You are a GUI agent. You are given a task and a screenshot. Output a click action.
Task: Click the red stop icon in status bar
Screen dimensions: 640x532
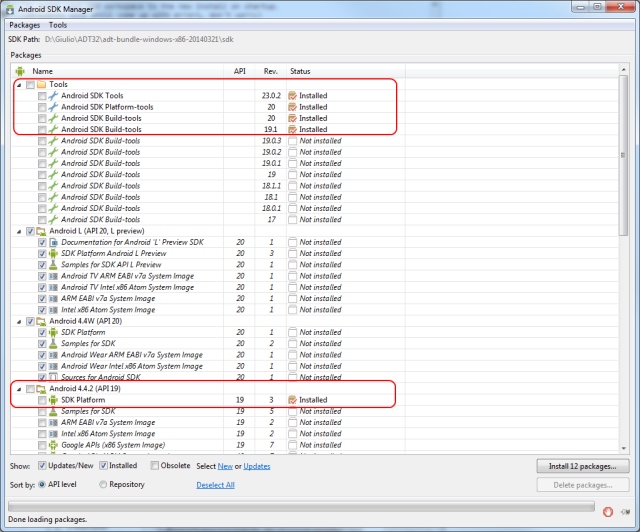tap(608, 512)
